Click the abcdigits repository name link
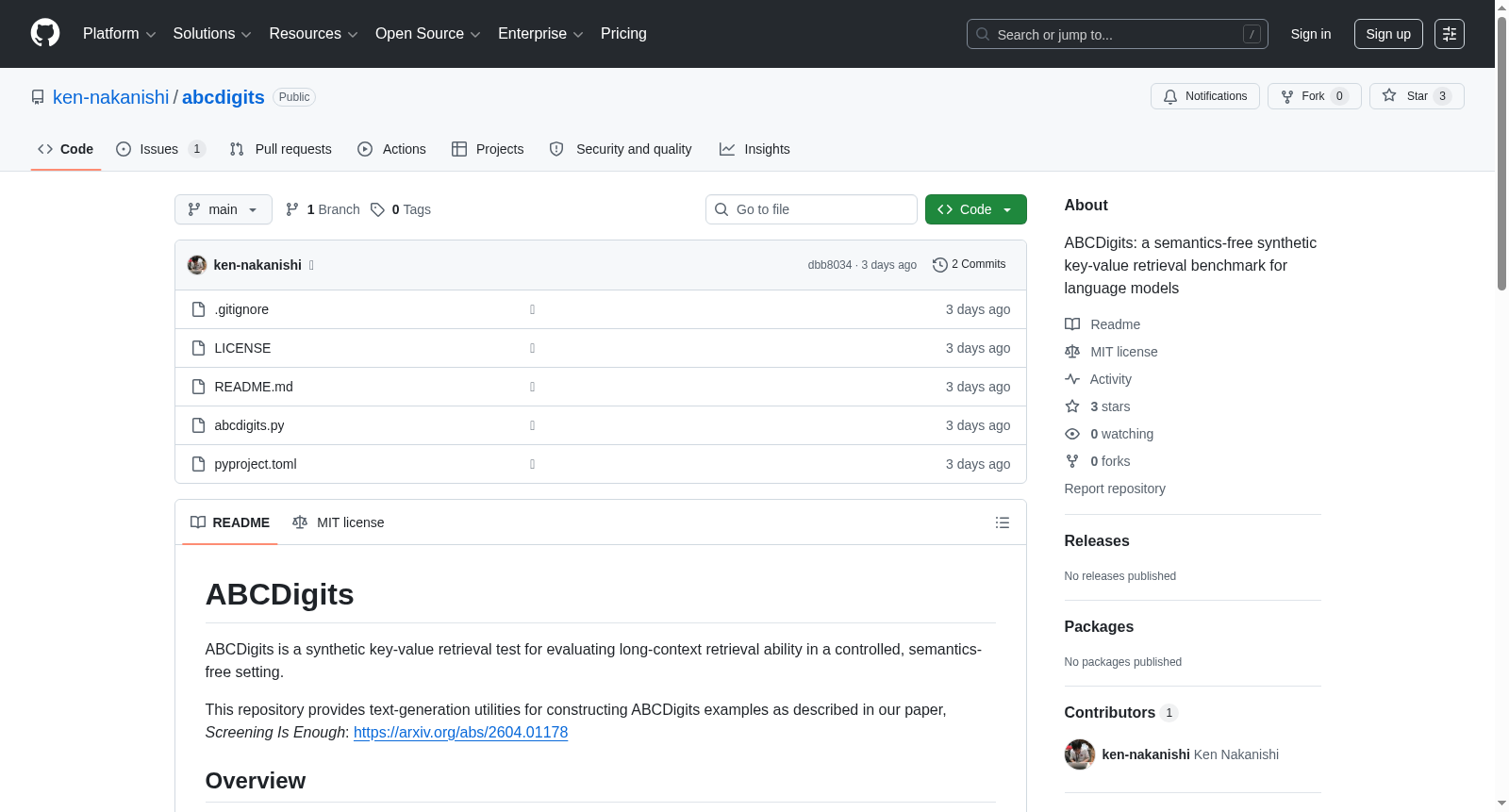 tap(224, 97)
